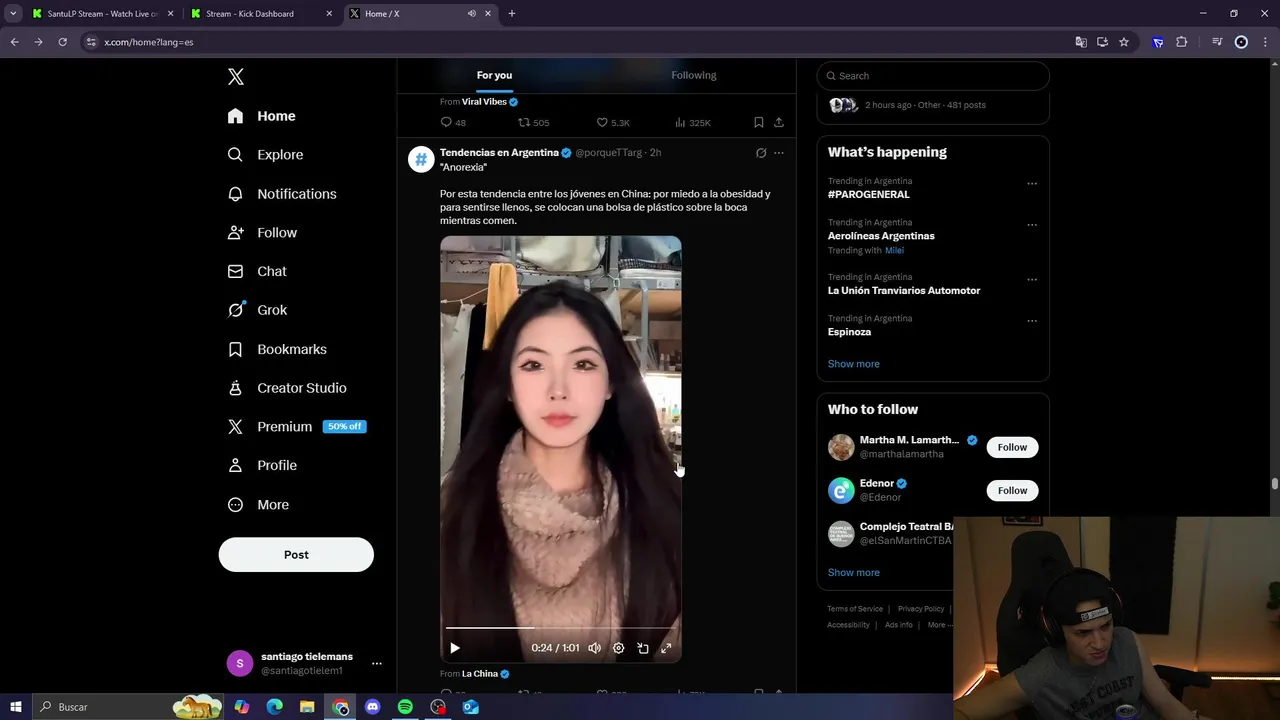Open account menu dots beside santiago tielemans
Viewport: 1280px width, 720px height.
376,663
